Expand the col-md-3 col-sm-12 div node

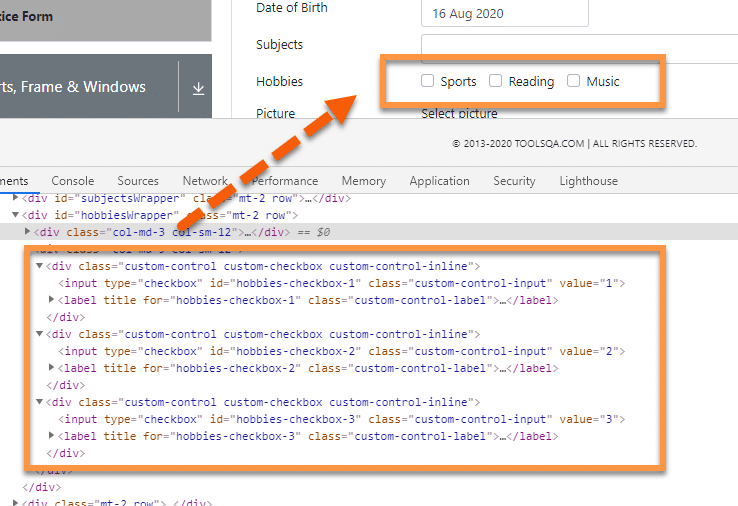click(28, 232)
